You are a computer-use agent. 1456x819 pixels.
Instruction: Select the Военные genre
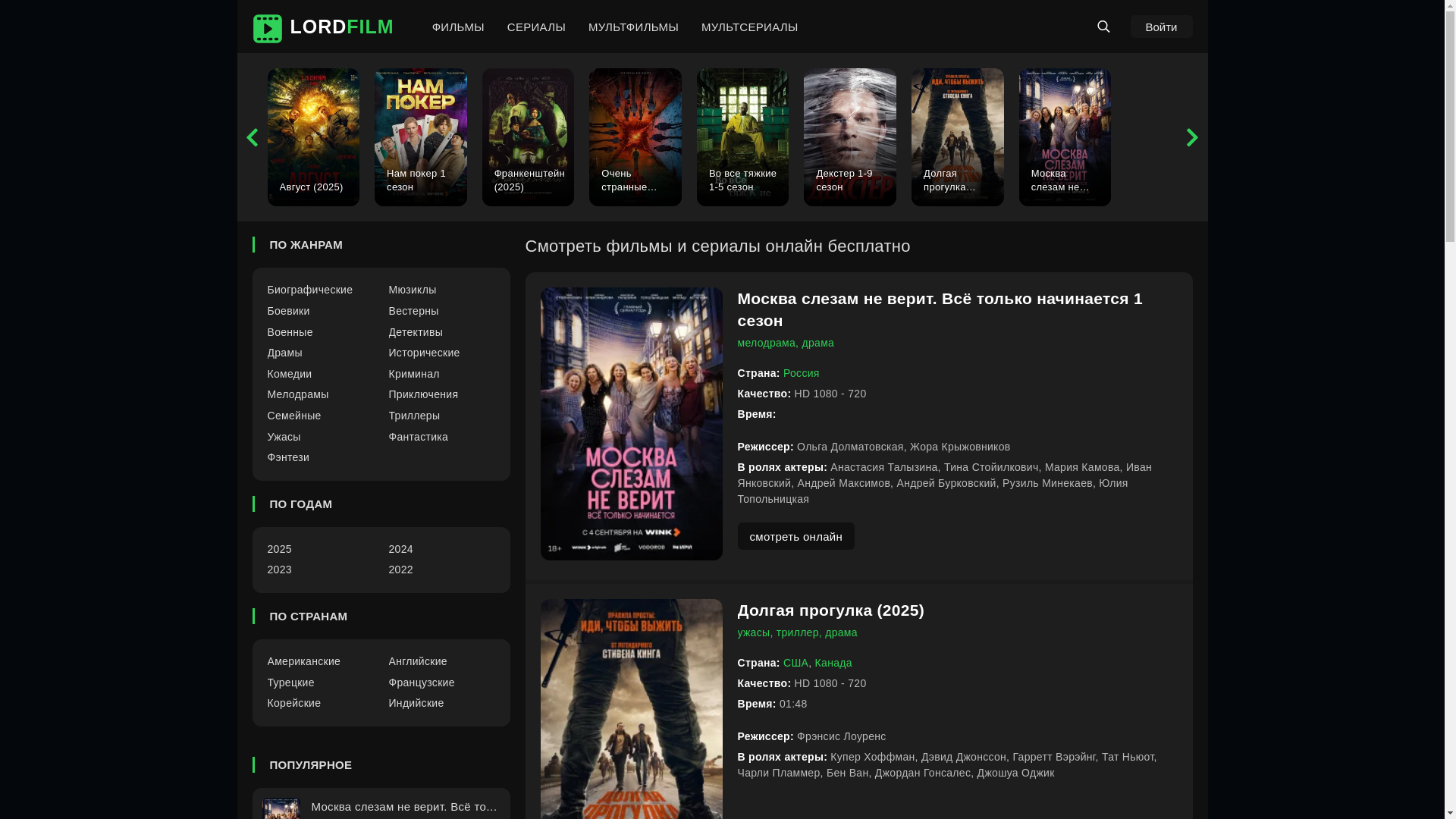tap(290, 332)
